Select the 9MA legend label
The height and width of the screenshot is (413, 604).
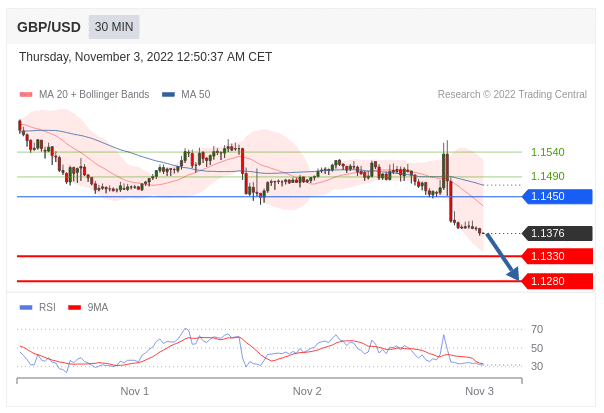point(98,307)
